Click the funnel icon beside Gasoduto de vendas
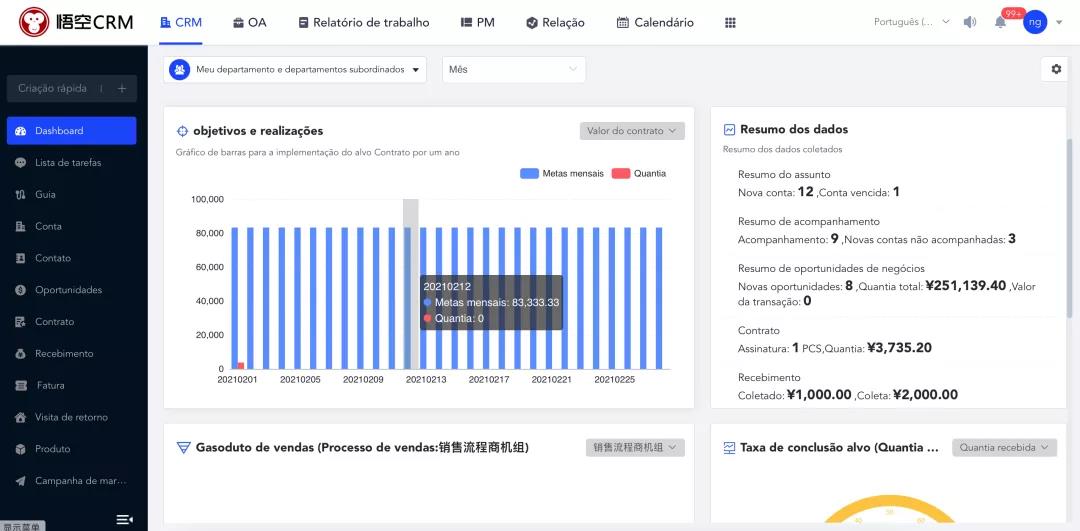The height and width of the screenshot is (531, 1080). (183, 448)
